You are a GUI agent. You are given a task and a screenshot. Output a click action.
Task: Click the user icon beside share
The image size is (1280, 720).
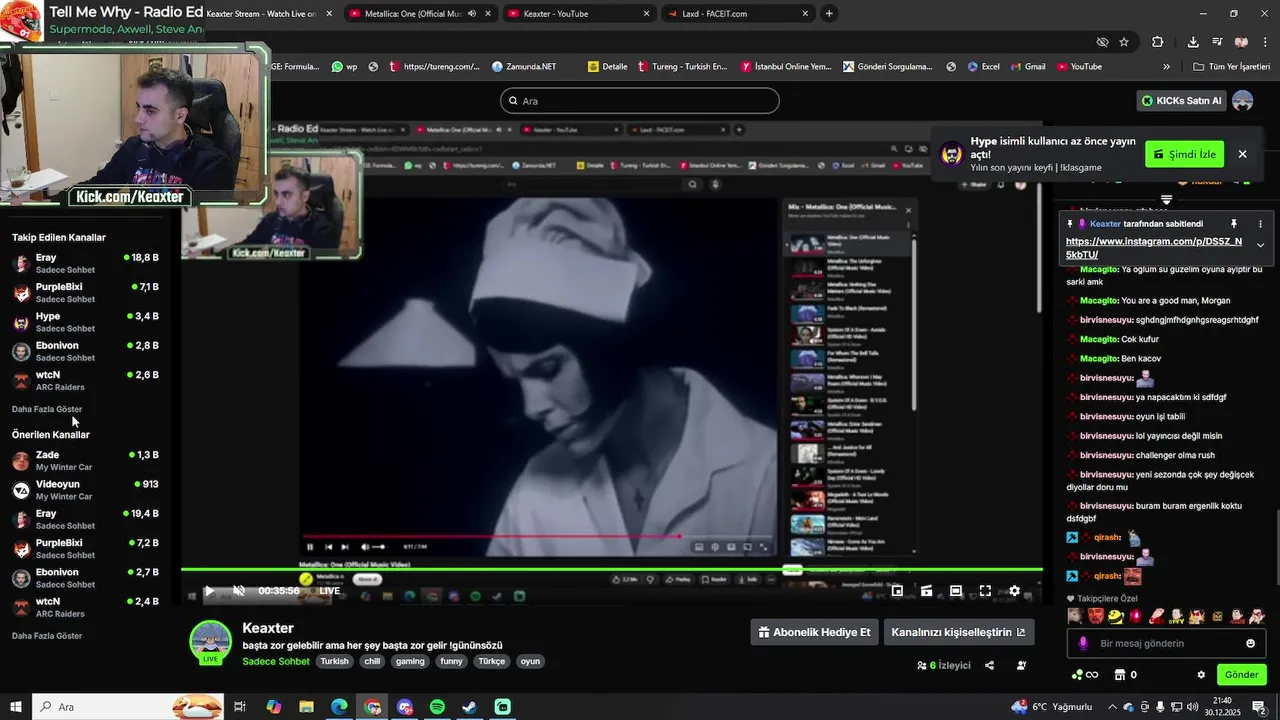click(x=1021, y=665)
